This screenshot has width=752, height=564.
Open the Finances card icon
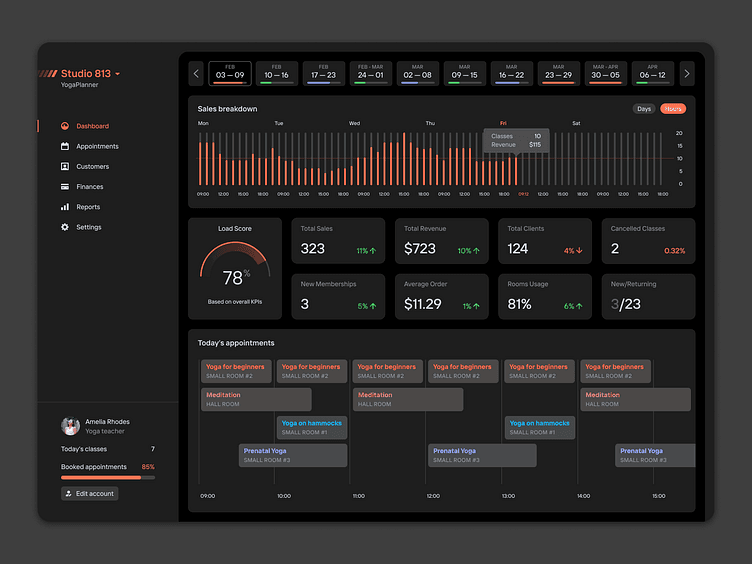65,187
